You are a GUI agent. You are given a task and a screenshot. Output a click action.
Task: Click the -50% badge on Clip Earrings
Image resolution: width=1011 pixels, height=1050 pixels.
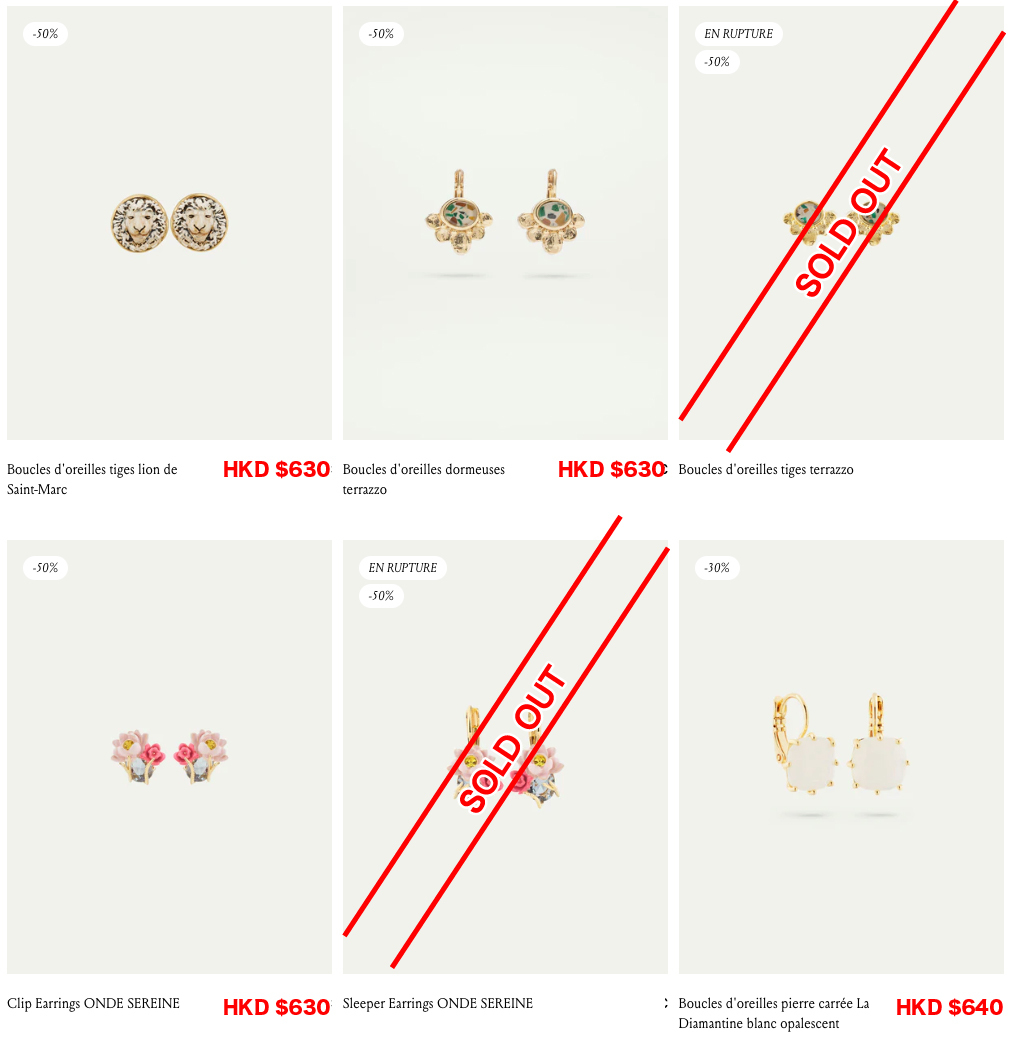point(46,567)
